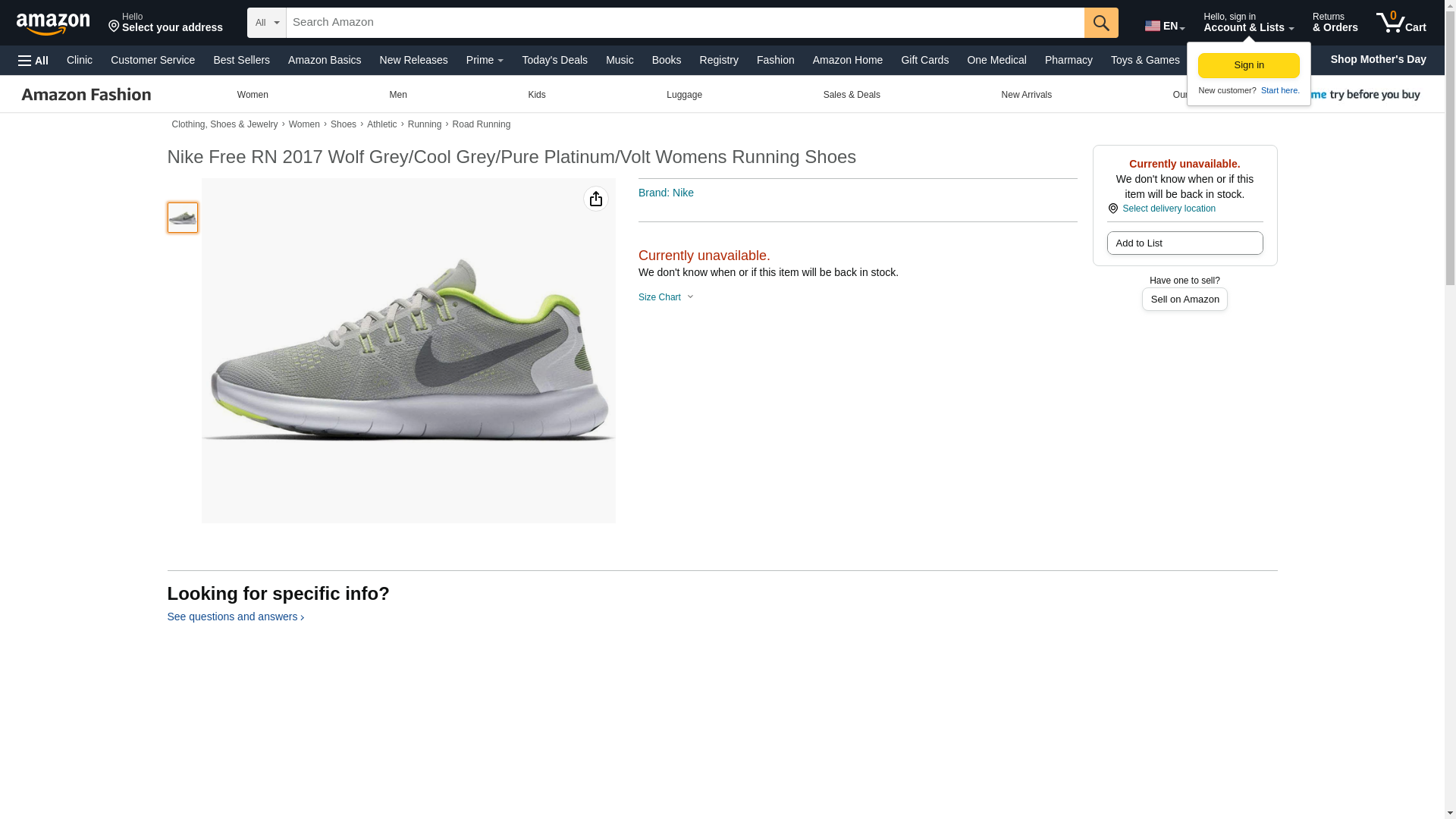The height and width of the screenshot is (819, 1456).
Task: Click the Brand: Nike link
Action: [666, 193]
